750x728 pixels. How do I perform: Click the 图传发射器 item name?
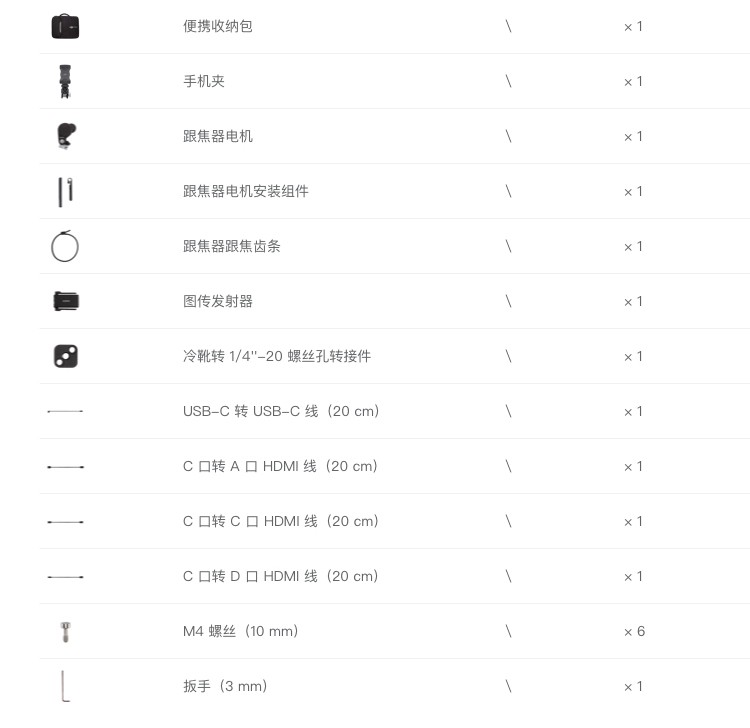click(218, 301)
